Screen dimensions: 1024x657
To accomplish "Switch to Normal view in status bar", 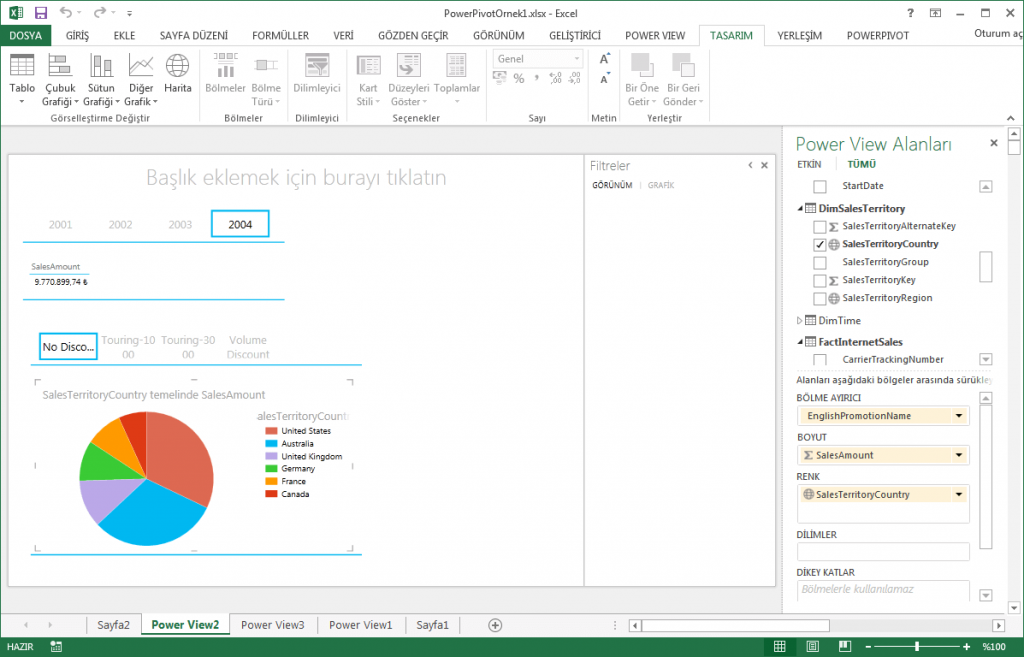I will (x=779, y=647).
